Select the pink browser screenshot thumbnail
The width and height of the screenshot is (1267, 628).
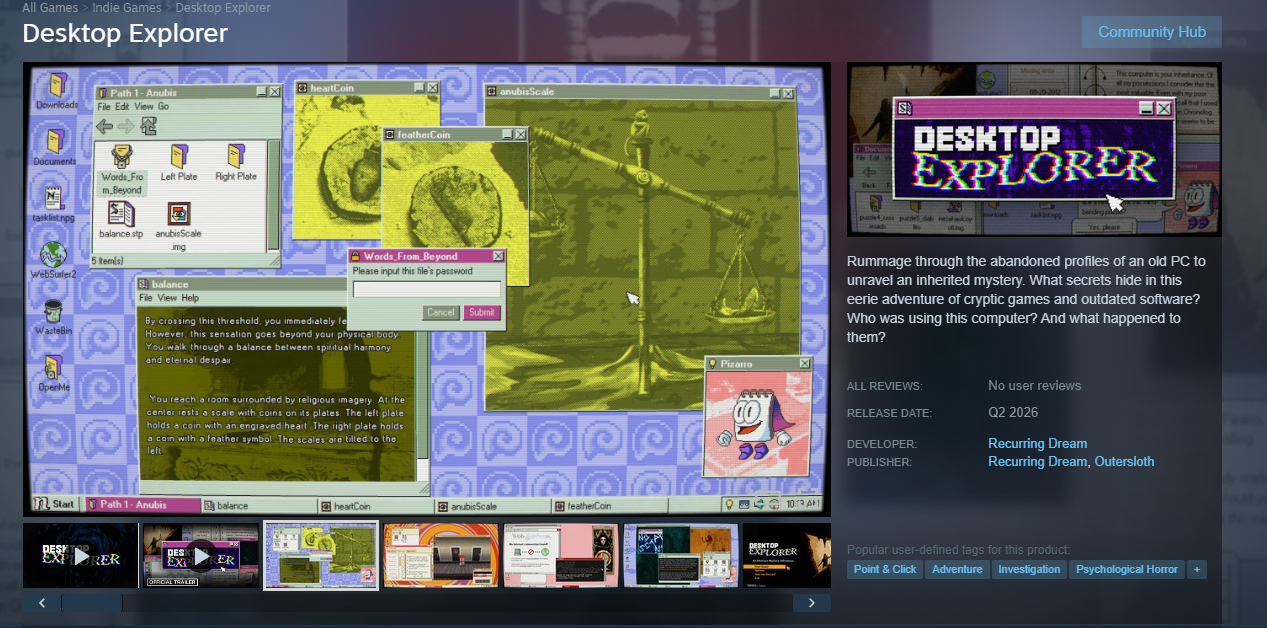561,555
